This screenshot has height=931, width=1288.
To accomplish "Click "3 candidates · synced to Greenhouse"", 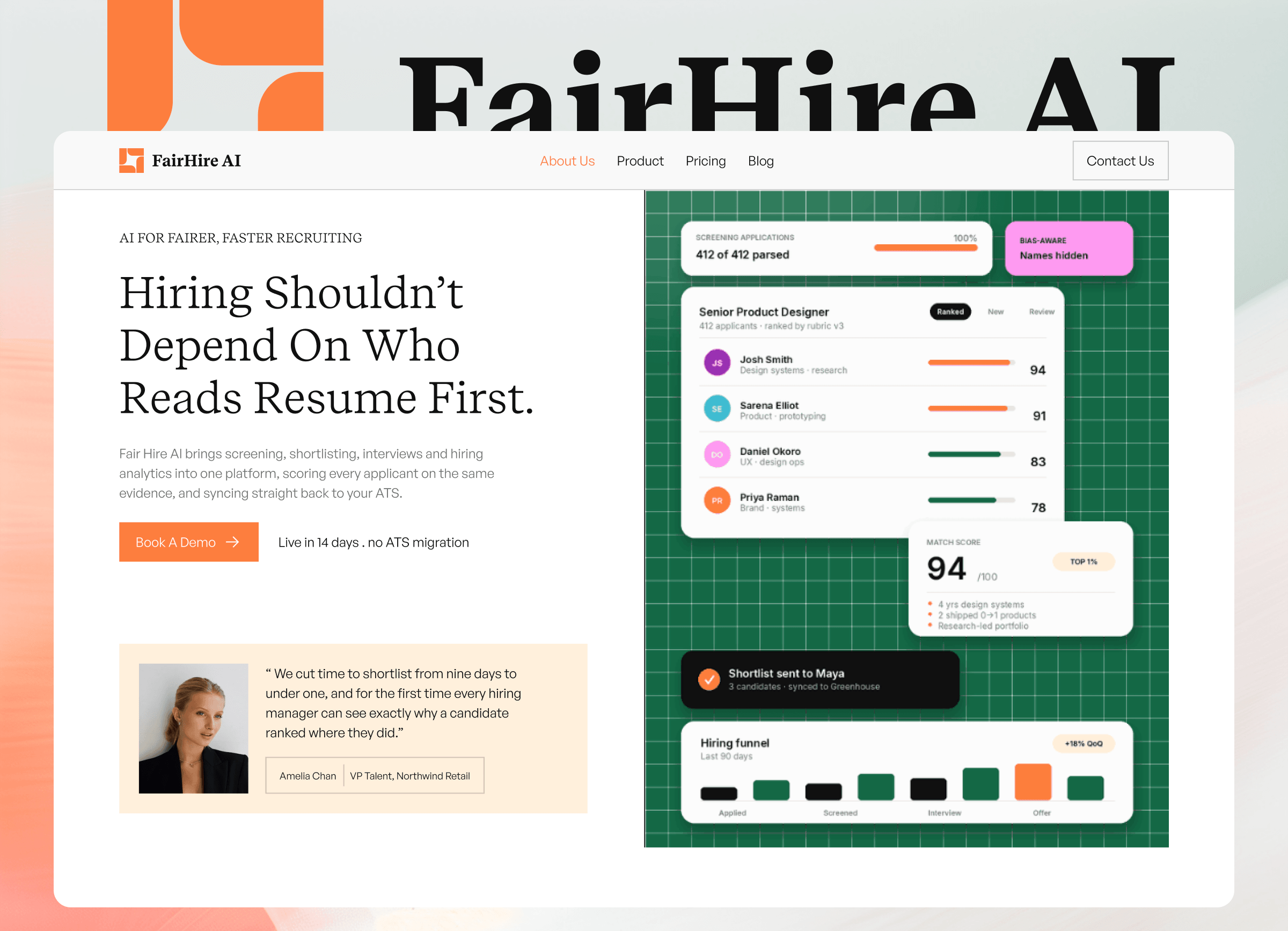I will pyautogui.click(x=804, y=687).
